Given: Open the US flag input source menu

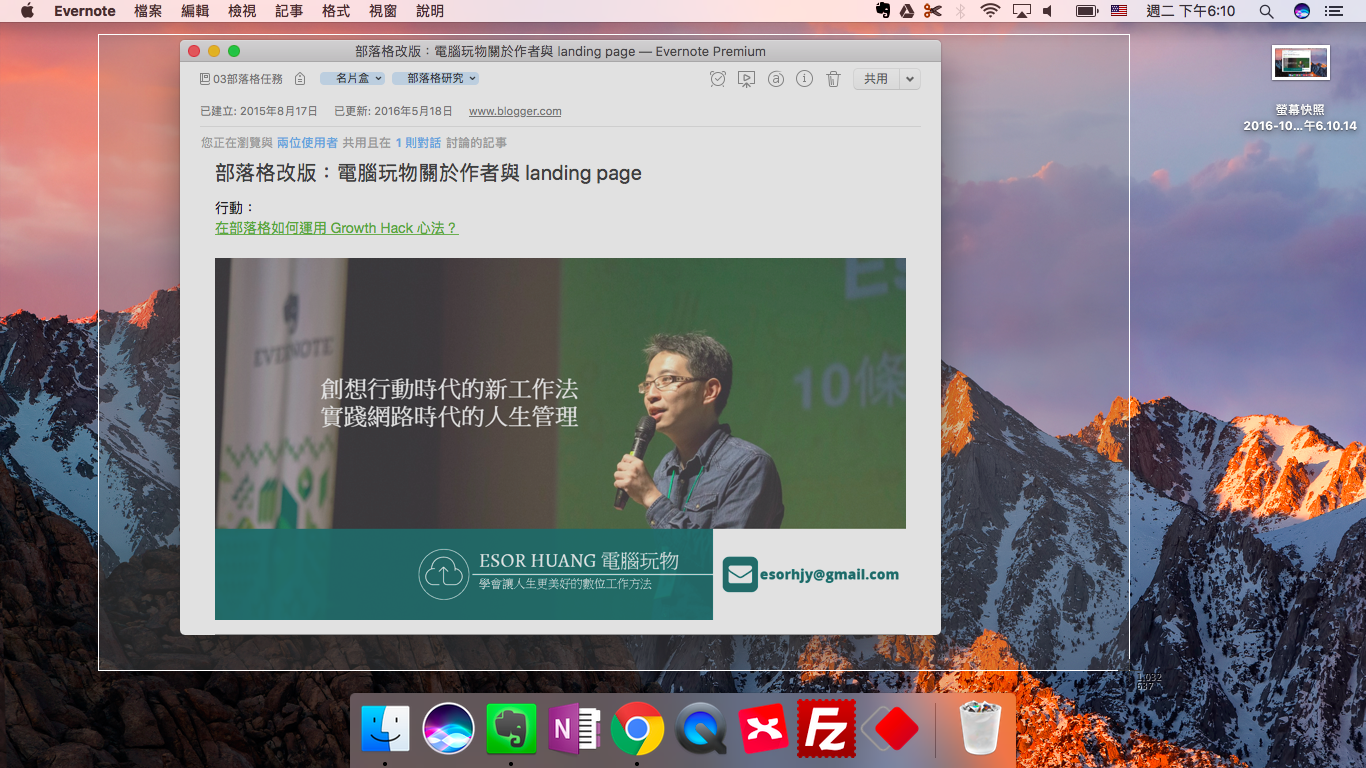Looking at the screenshot, I should tap(1119, 11).
